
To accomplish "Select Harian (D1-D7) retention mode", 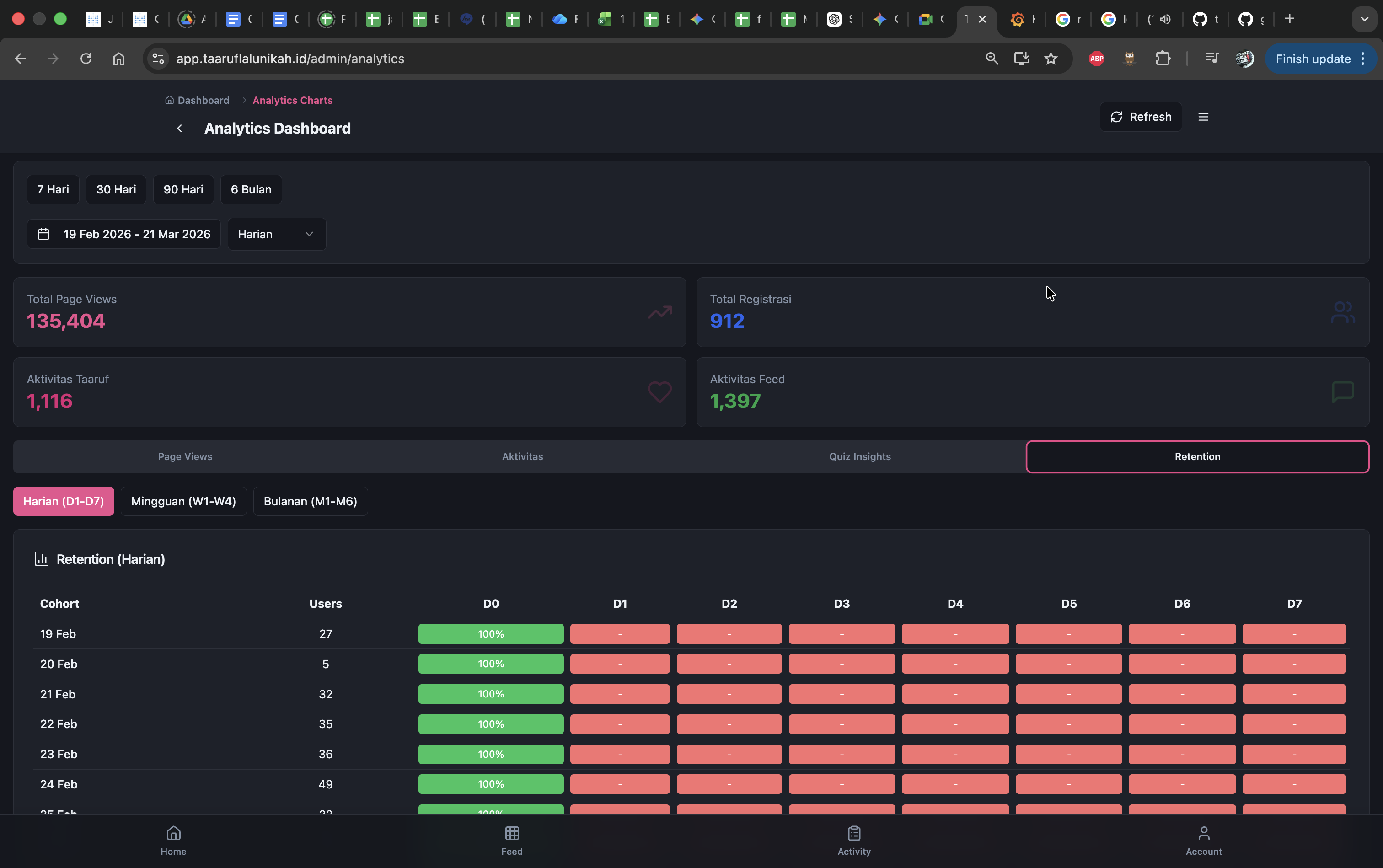I will (x=64, y=501).
